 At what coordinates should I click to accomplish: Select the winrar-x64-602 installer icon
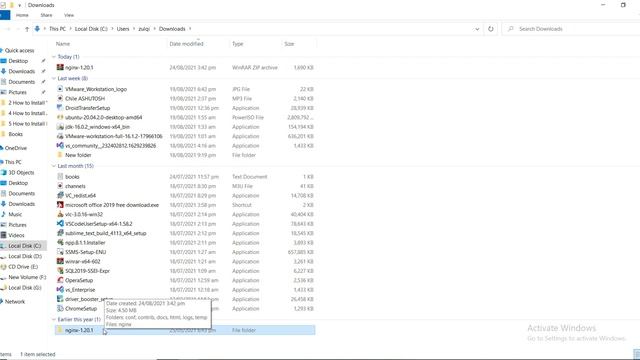(x=60, y=261)
